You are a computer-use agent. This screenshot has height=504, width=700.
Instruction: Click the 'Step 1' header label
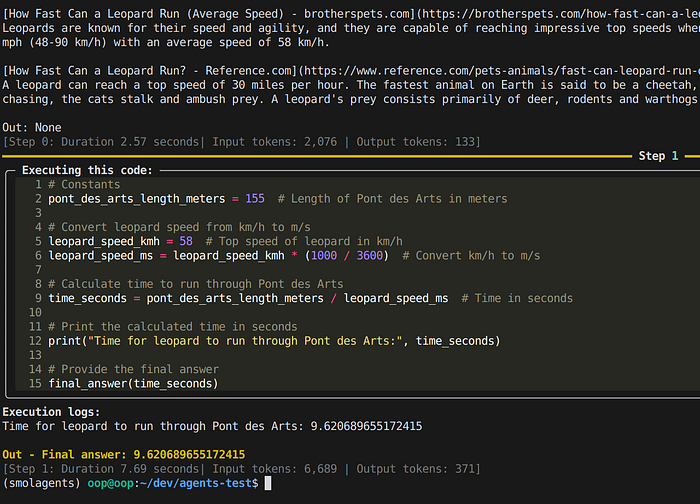pyautogui.click(x=658, y=156)
